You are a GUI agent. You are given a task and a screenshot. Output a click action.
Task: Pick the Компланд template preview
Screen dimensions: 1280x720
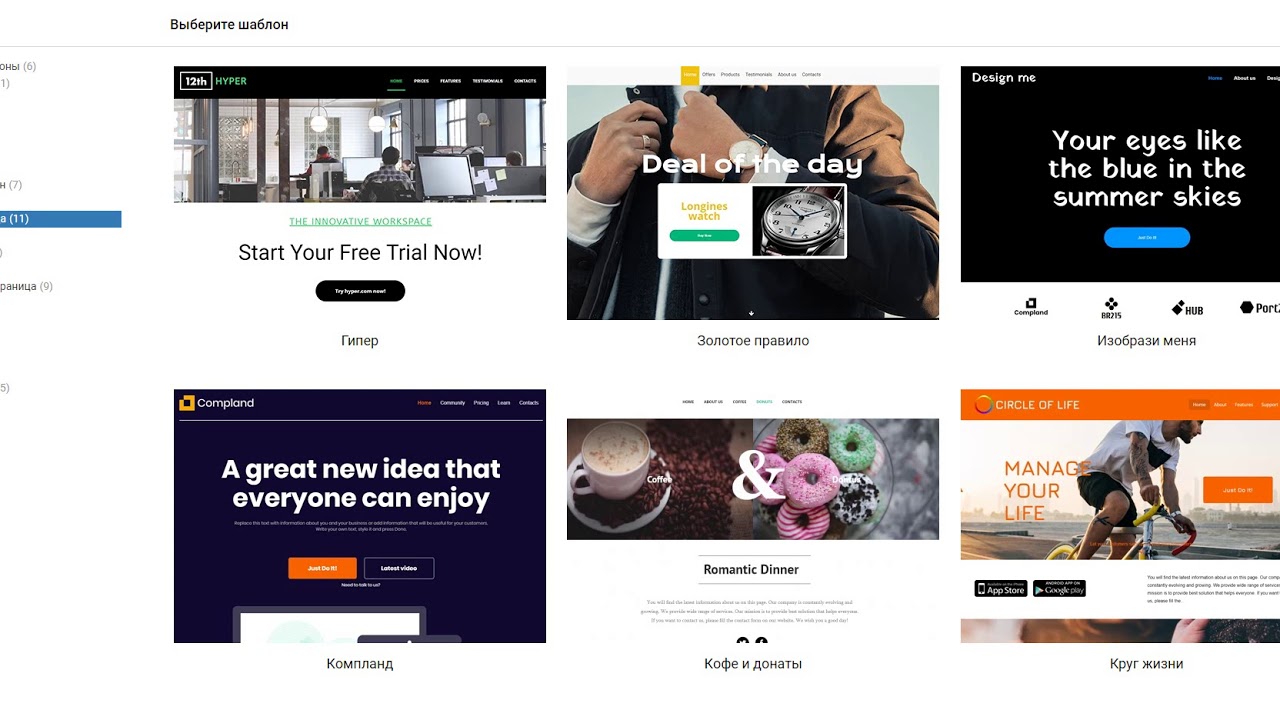360,516
